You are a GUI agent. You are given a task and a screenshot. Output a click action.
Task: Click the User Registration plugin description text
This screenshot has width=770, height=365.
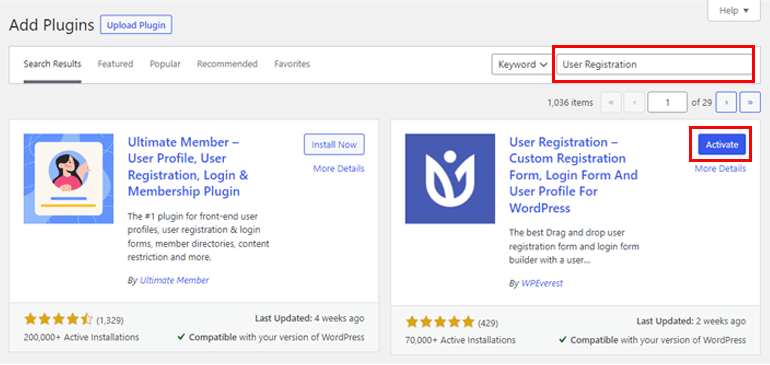(574, 247)
